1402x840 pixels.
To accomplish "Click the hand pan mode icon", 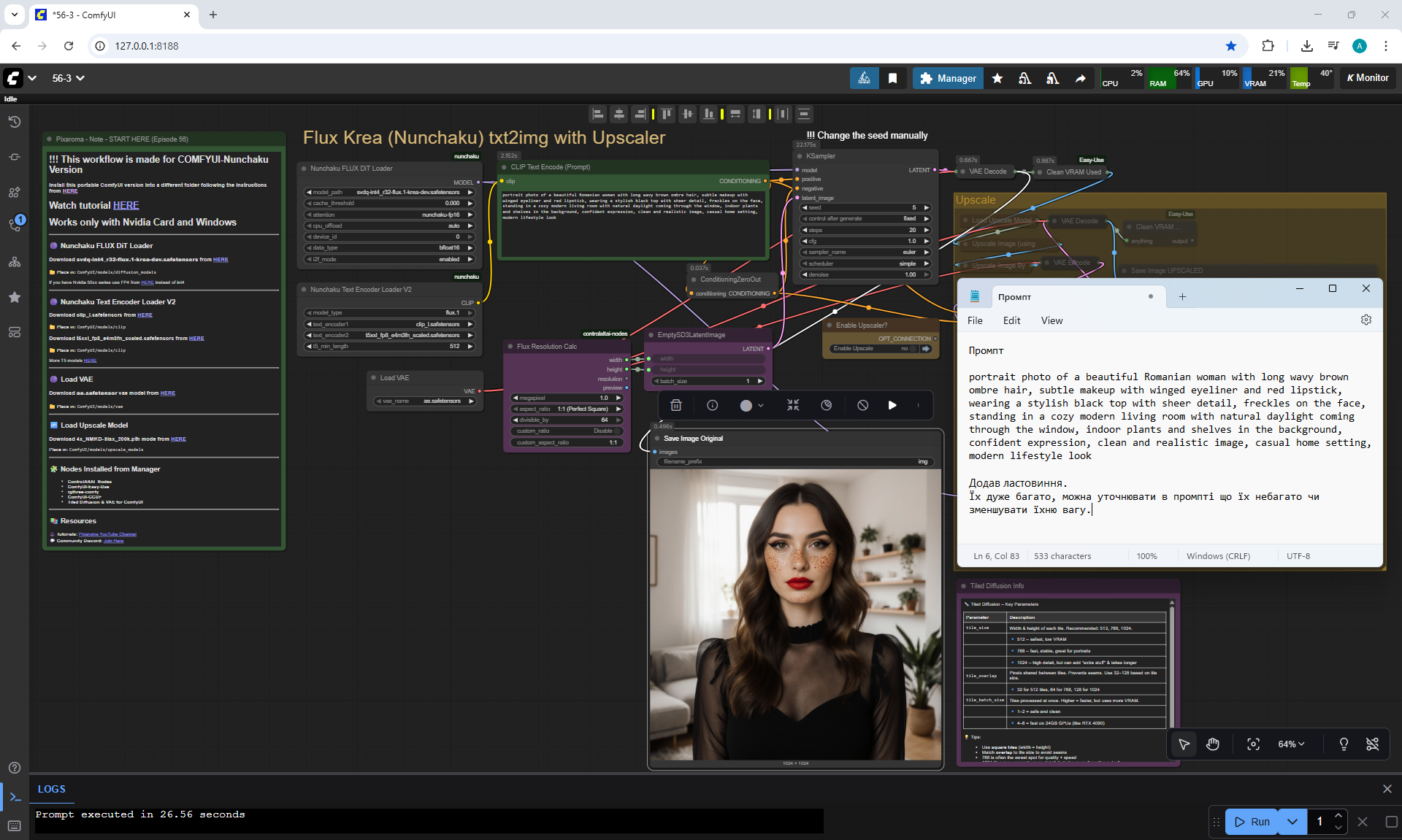I will tap(1213, 744).
